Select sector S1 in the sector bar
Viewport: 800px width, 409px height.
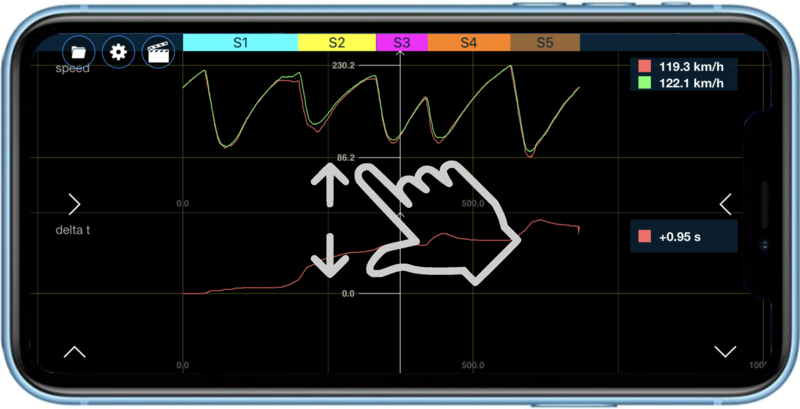(240, 43)
